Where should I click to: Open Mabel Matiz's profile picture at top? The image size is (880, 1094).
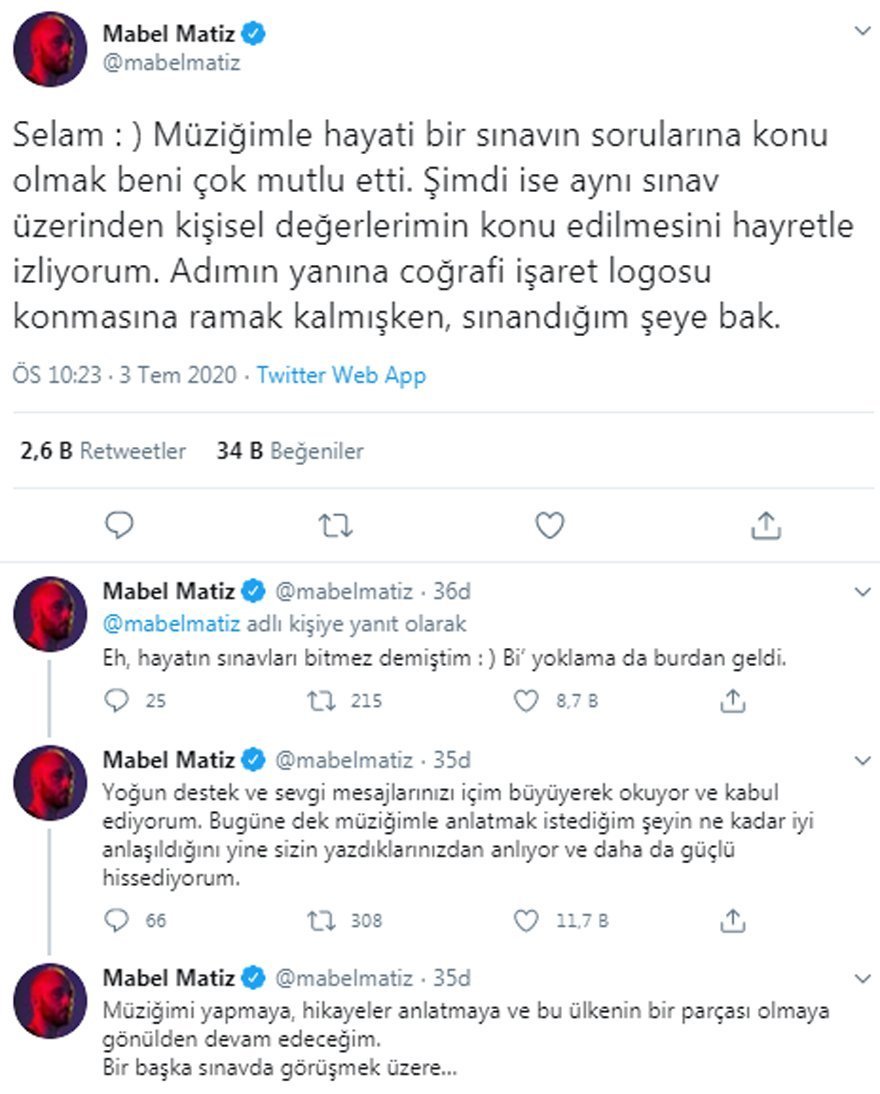50,50
